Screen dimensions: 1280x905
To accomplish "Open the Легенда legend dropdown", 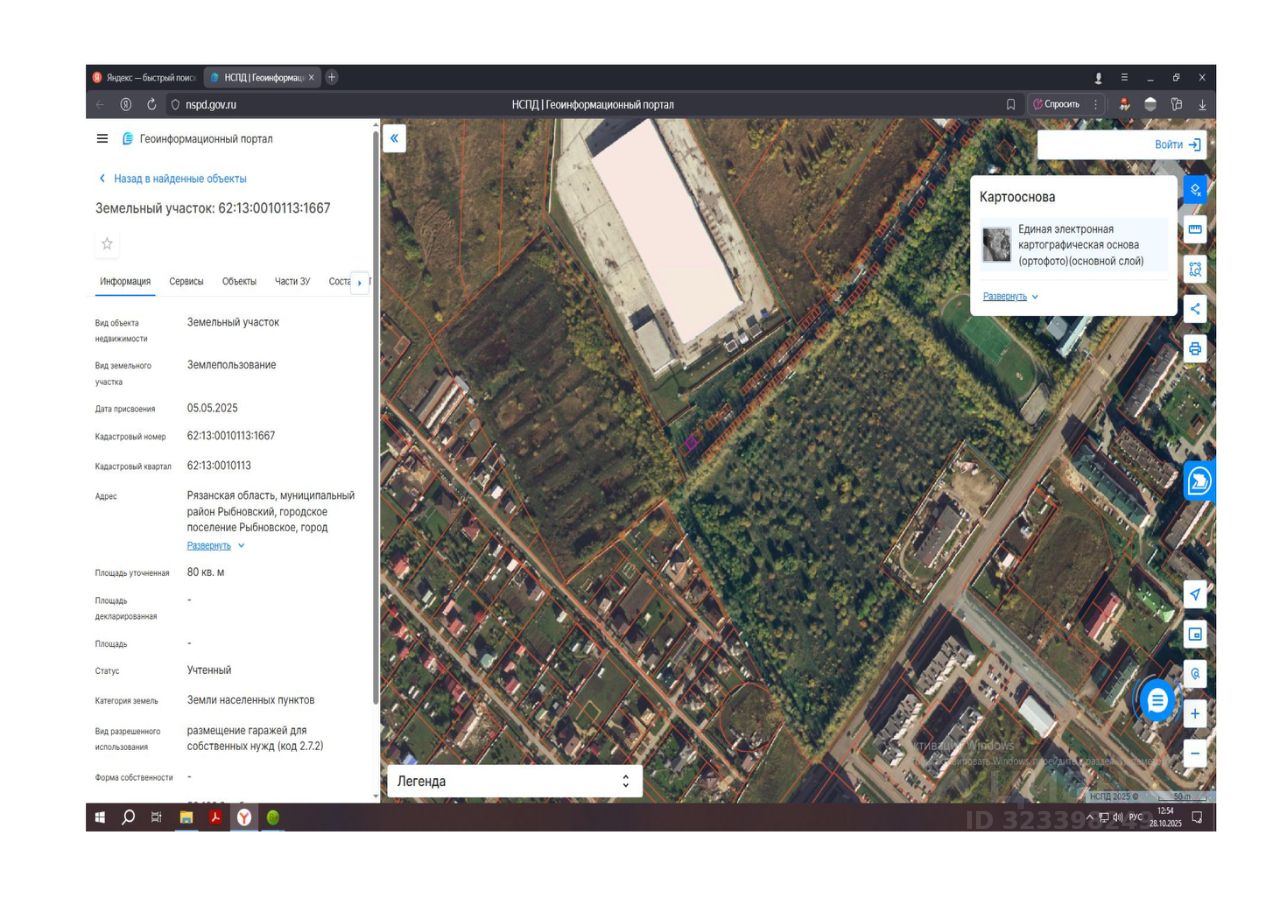I will (514, 781).
